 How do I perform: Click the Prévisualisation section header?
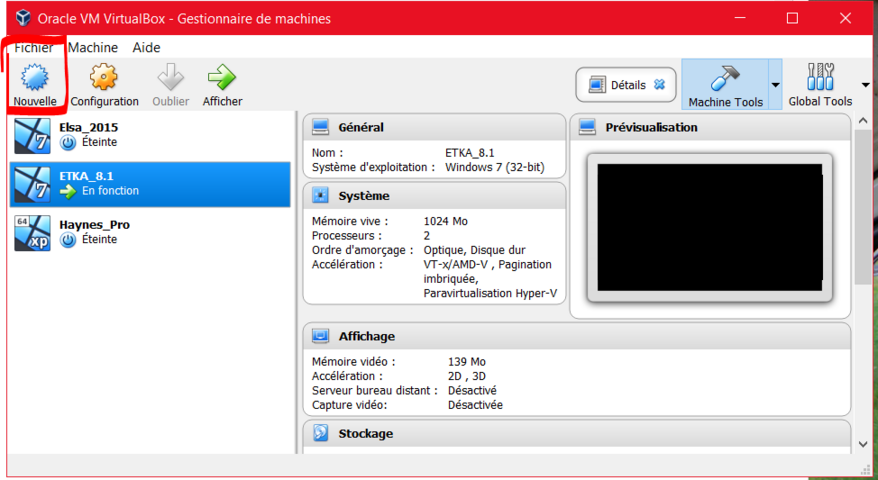click(x=710, y=127)
